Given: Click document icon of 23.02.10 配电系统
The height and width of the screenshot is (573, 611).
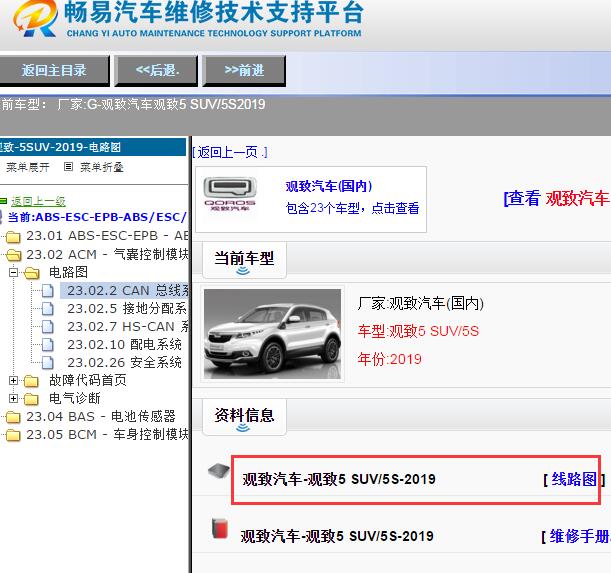Looking at the screenshot, I should (48, 344).
